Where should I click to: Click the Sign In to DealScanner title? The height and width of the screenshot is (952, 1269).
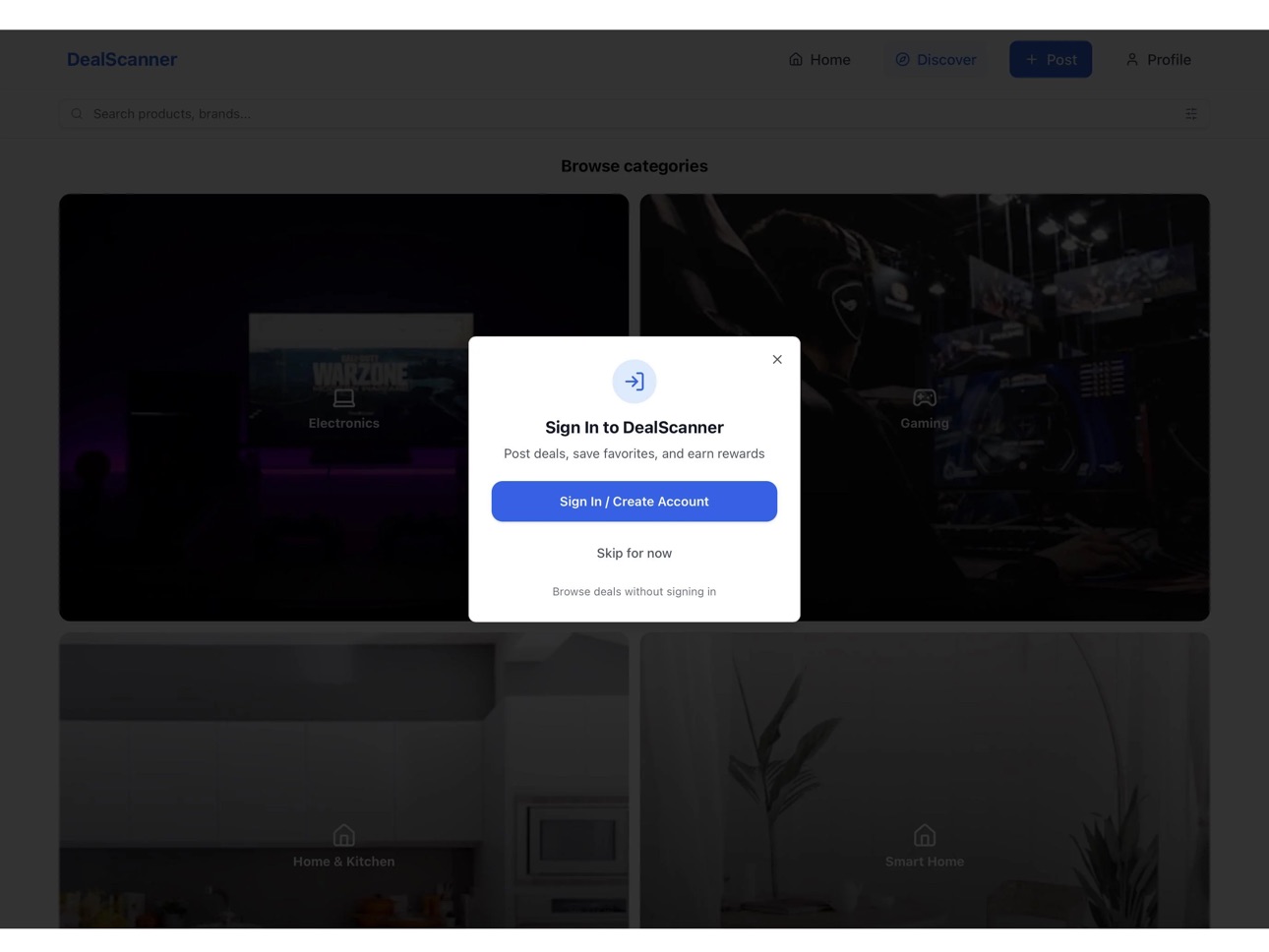(634, 428)
